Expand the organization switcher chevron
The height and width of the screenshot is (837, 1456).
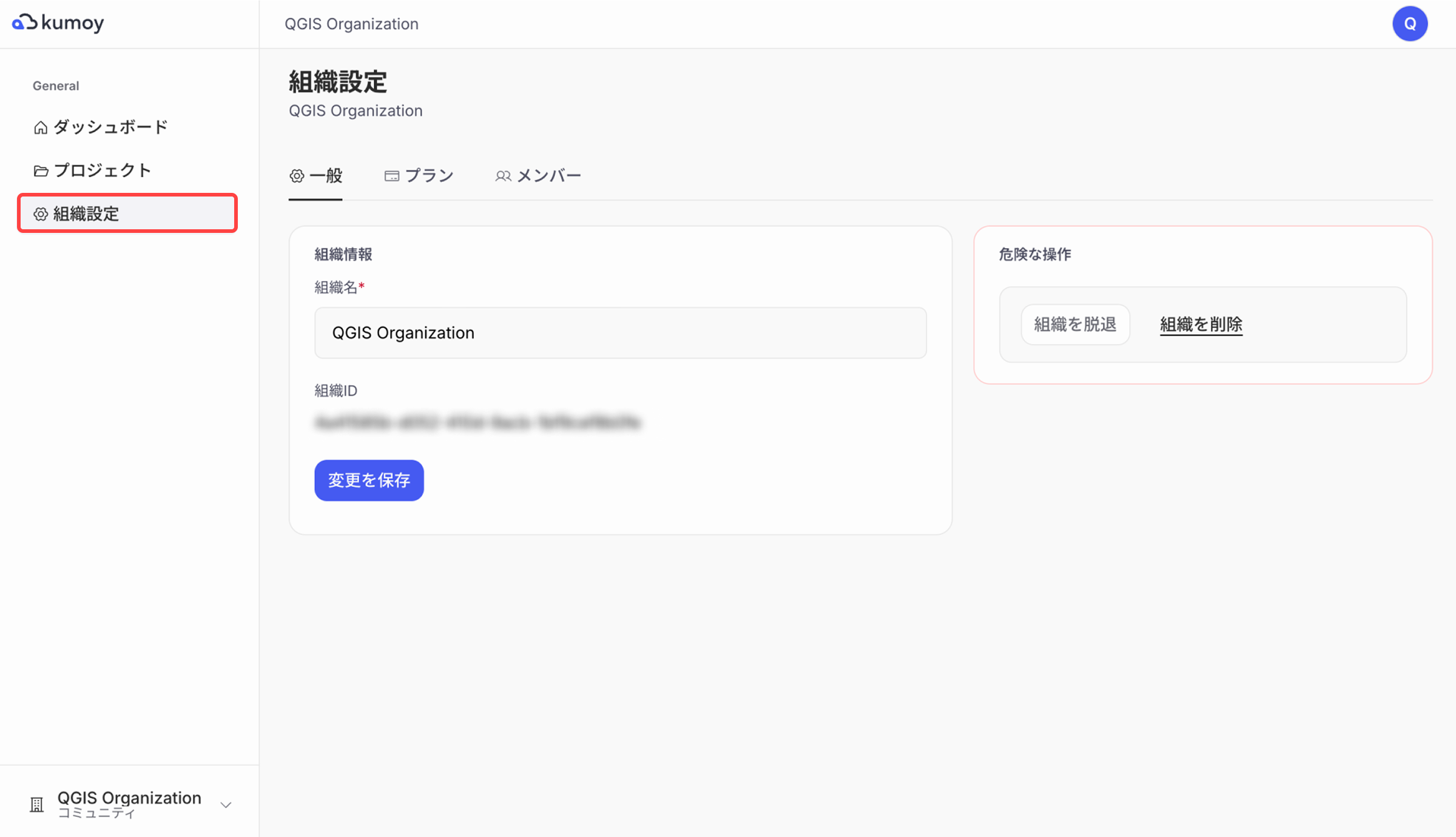click(226, 805)
